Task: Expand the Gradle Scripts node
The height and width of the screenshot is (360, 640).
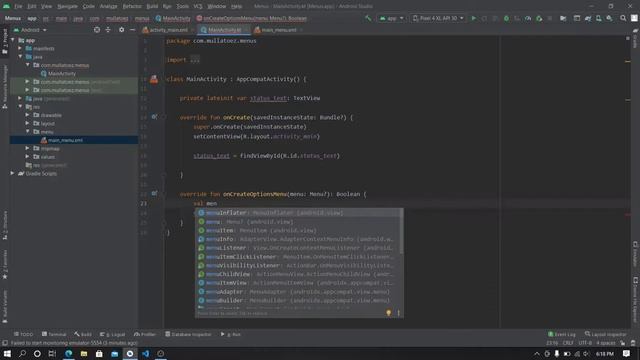Action: tap(13, 173)
